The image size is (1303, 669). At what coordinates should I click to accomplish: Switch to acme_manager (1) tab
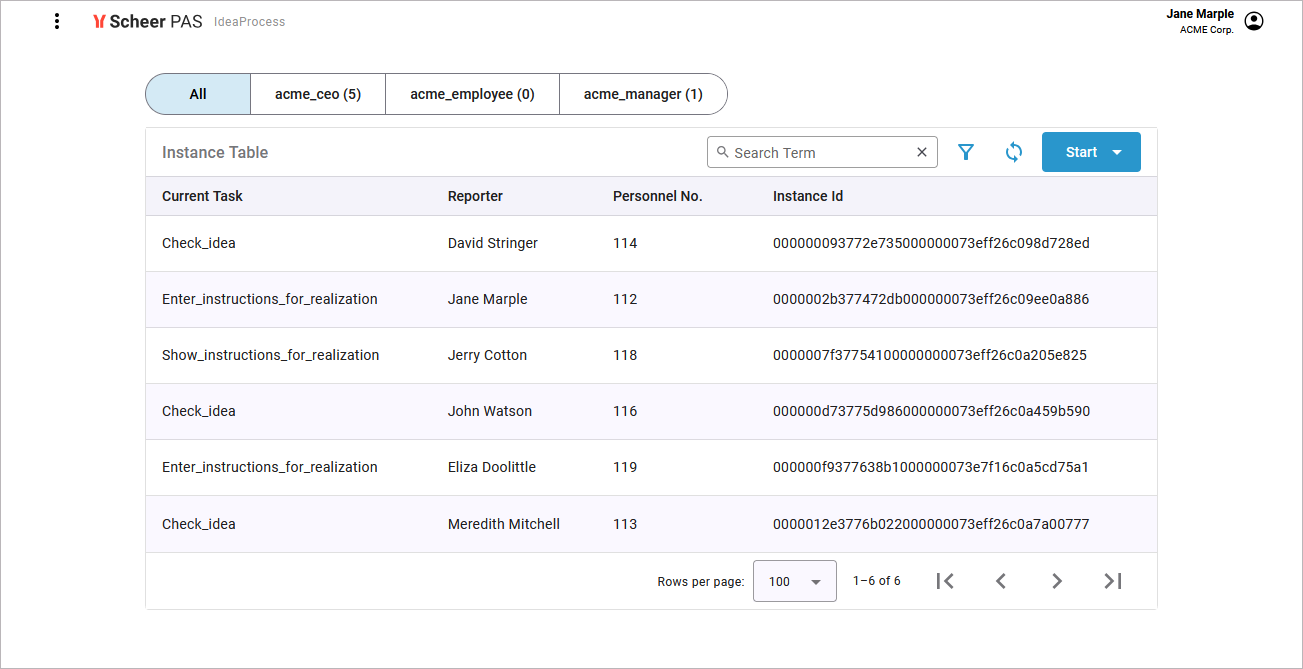coord(643,94)
